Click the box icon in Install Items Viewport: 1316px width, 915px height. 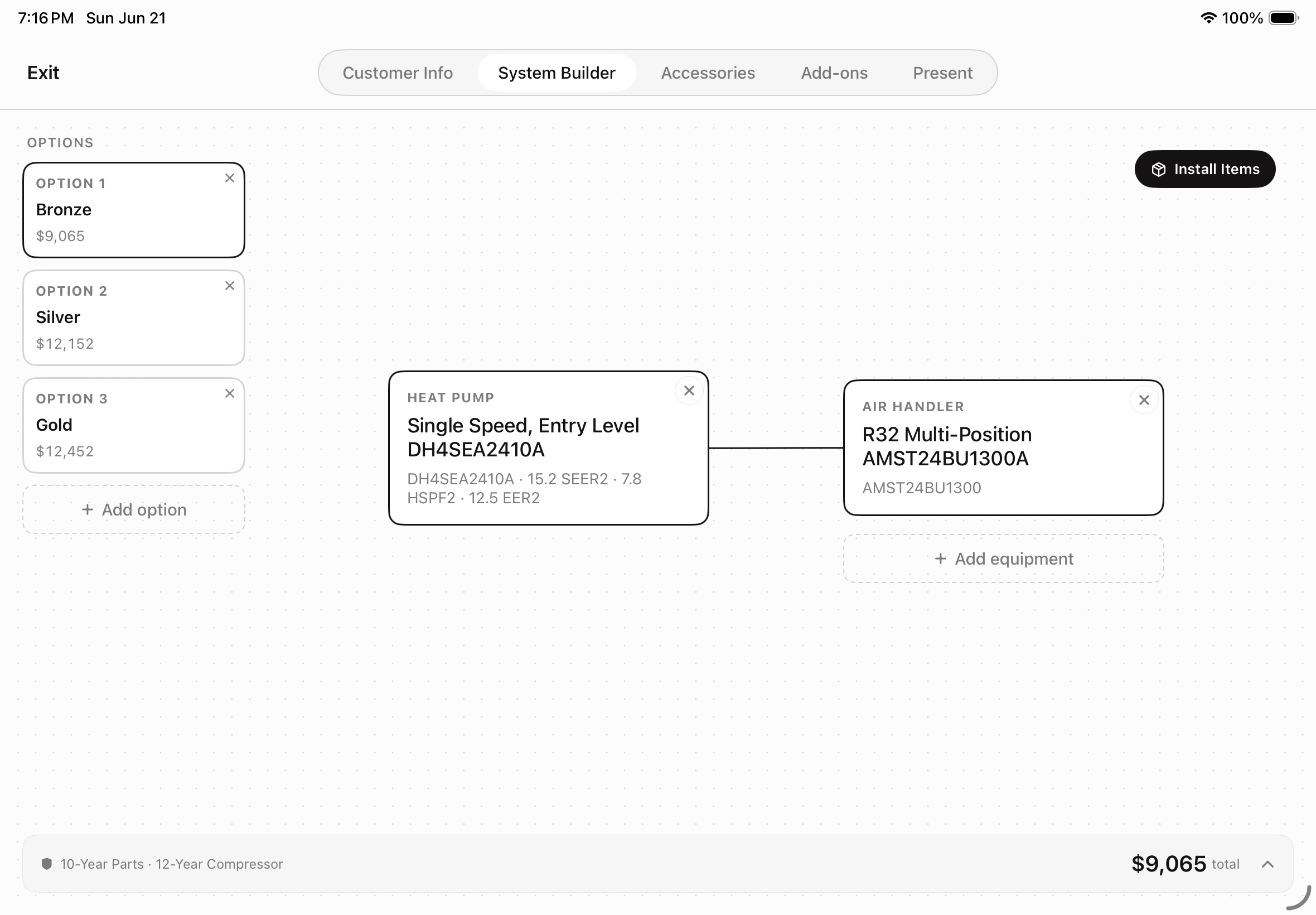(x=1158, y=170)
